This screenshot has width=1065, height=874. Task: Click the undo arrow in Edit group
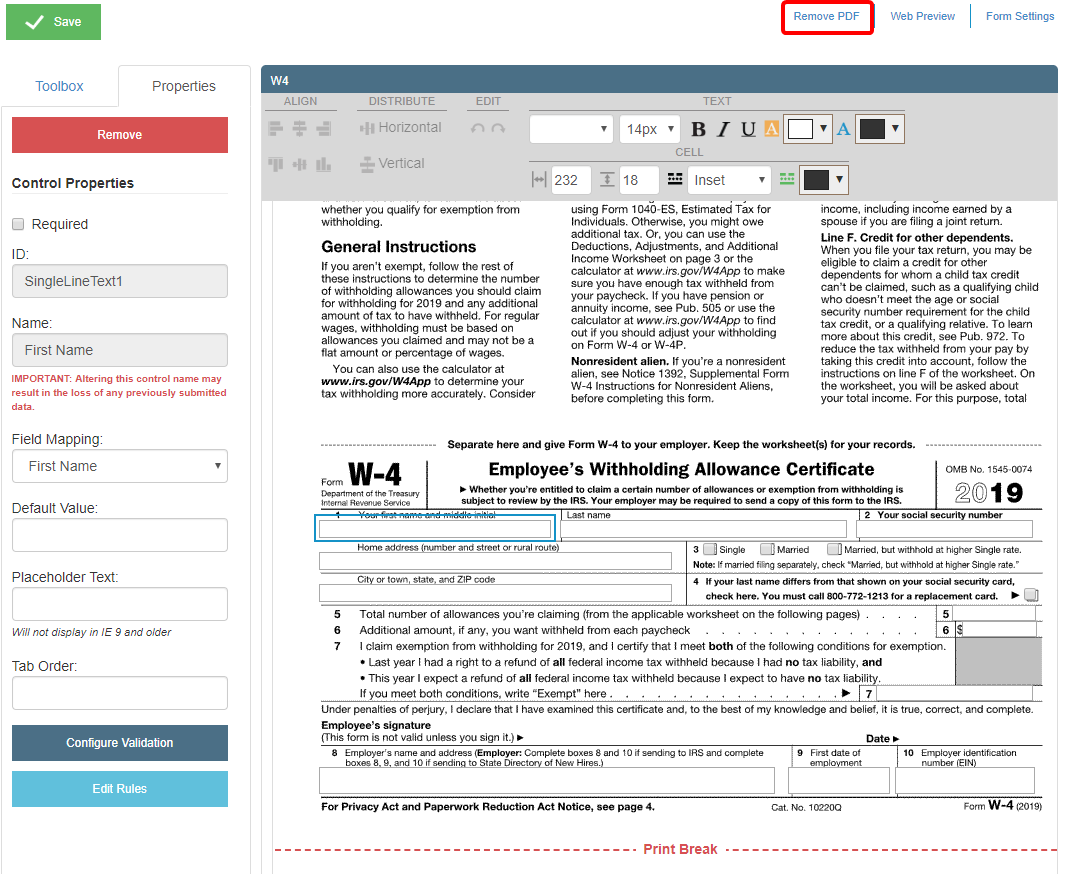478,129
